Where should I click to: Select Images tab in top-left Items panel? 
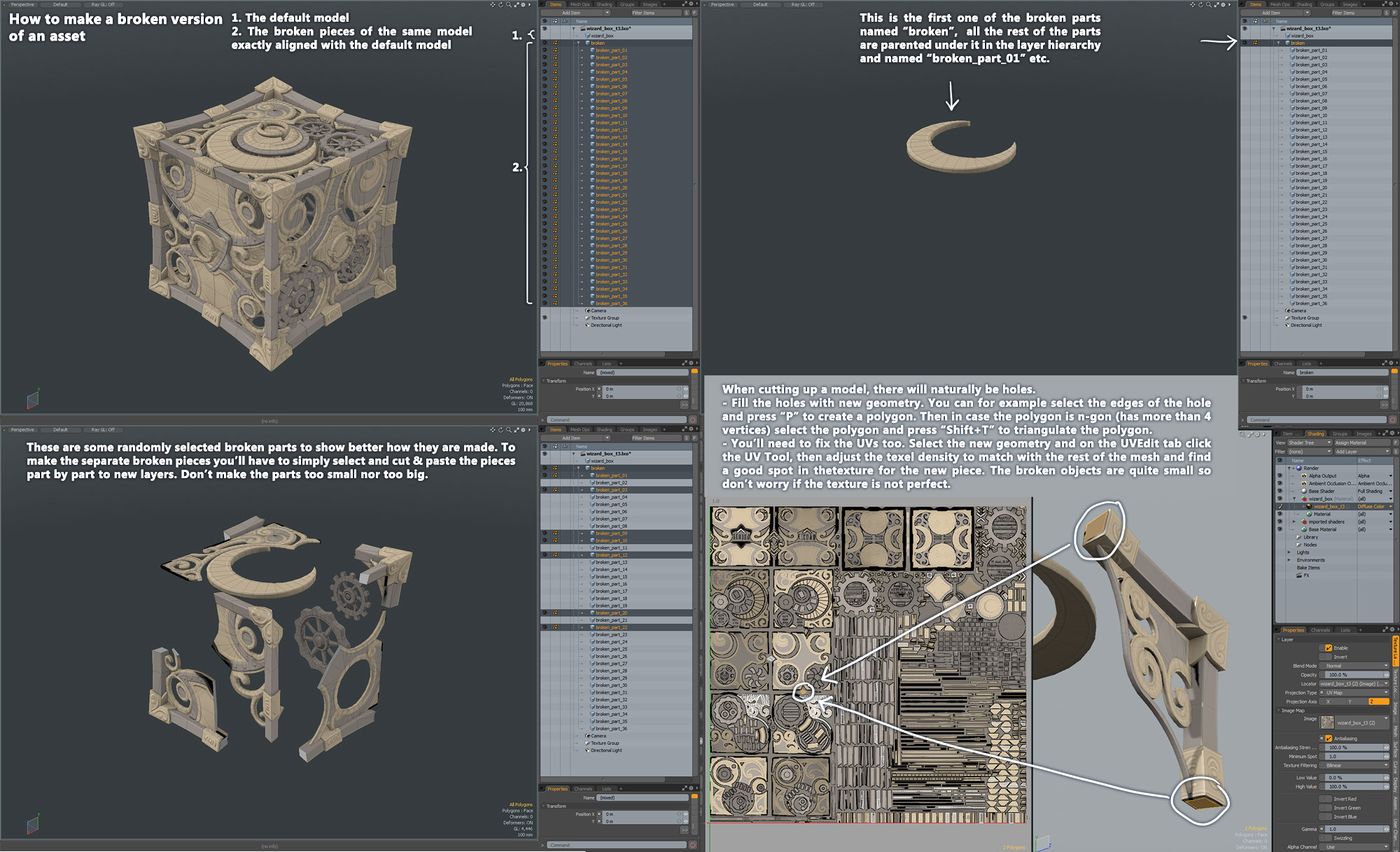click(x=650, y=4)
